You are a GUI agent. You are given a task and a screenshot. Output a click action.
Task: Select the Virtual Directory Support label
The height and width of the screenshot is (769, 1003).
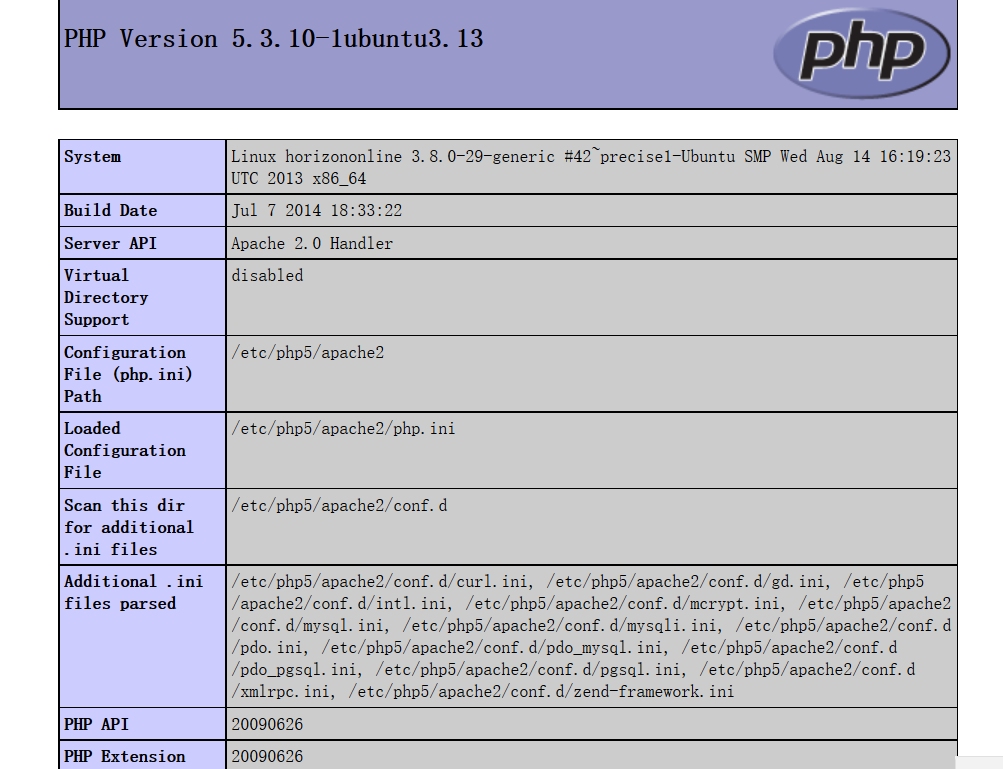[143, 297]
